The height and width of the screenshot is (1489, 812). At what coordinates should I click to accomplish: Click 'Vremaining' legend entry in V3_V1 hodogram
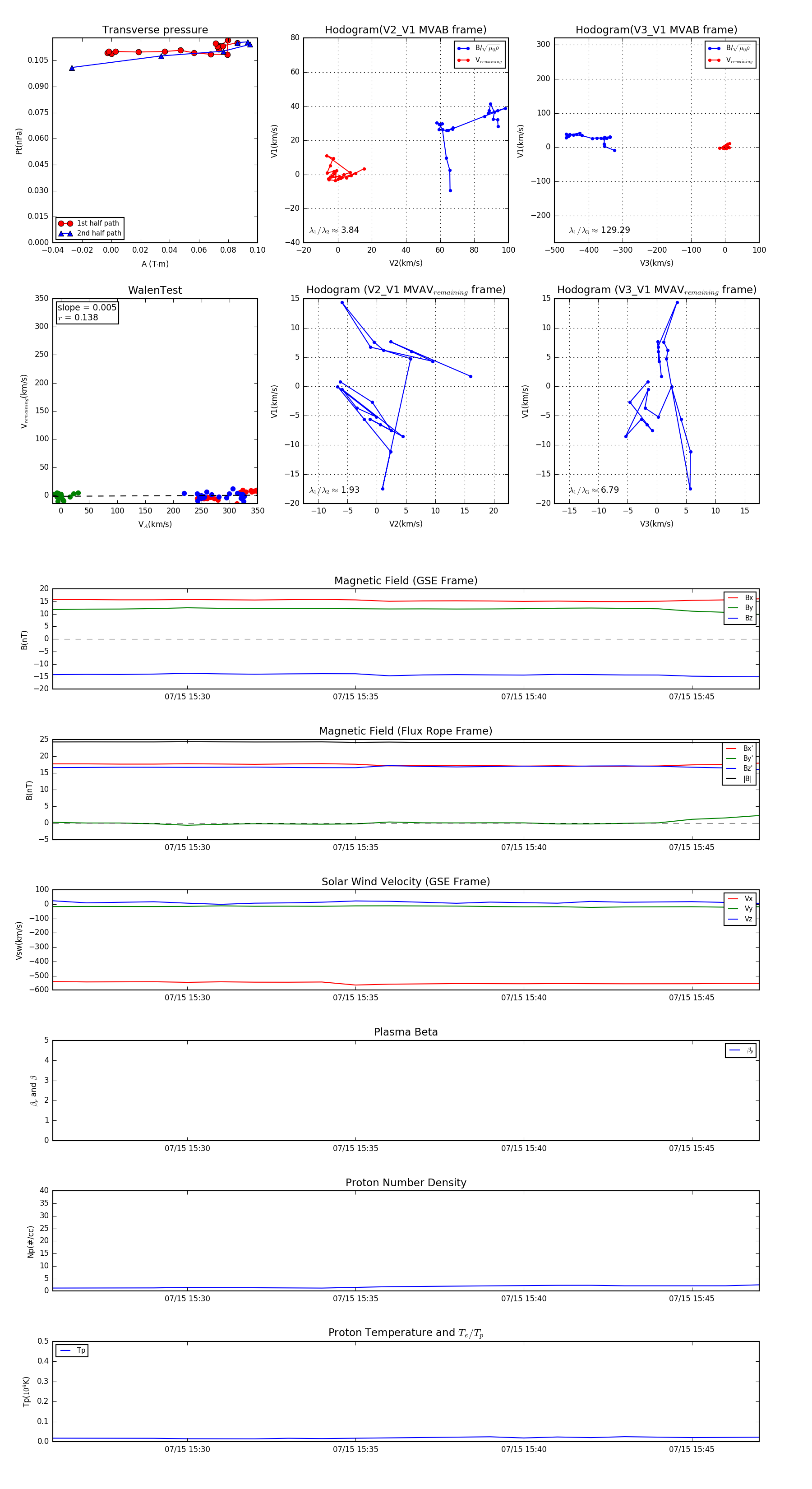pos(730,60)
